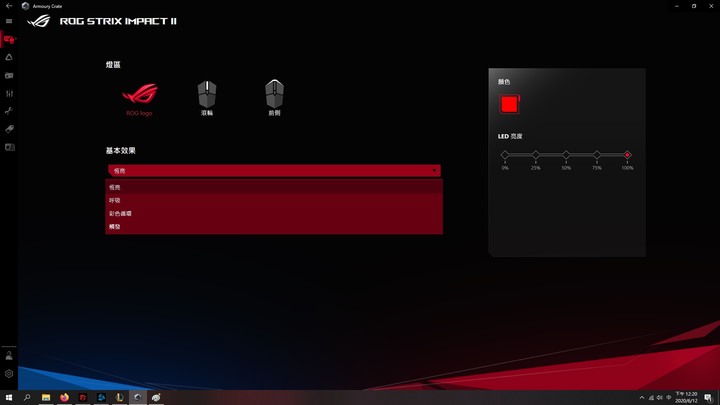Select the 滾輪 scroll wheel lighting zone

click(x=207, y=98)
